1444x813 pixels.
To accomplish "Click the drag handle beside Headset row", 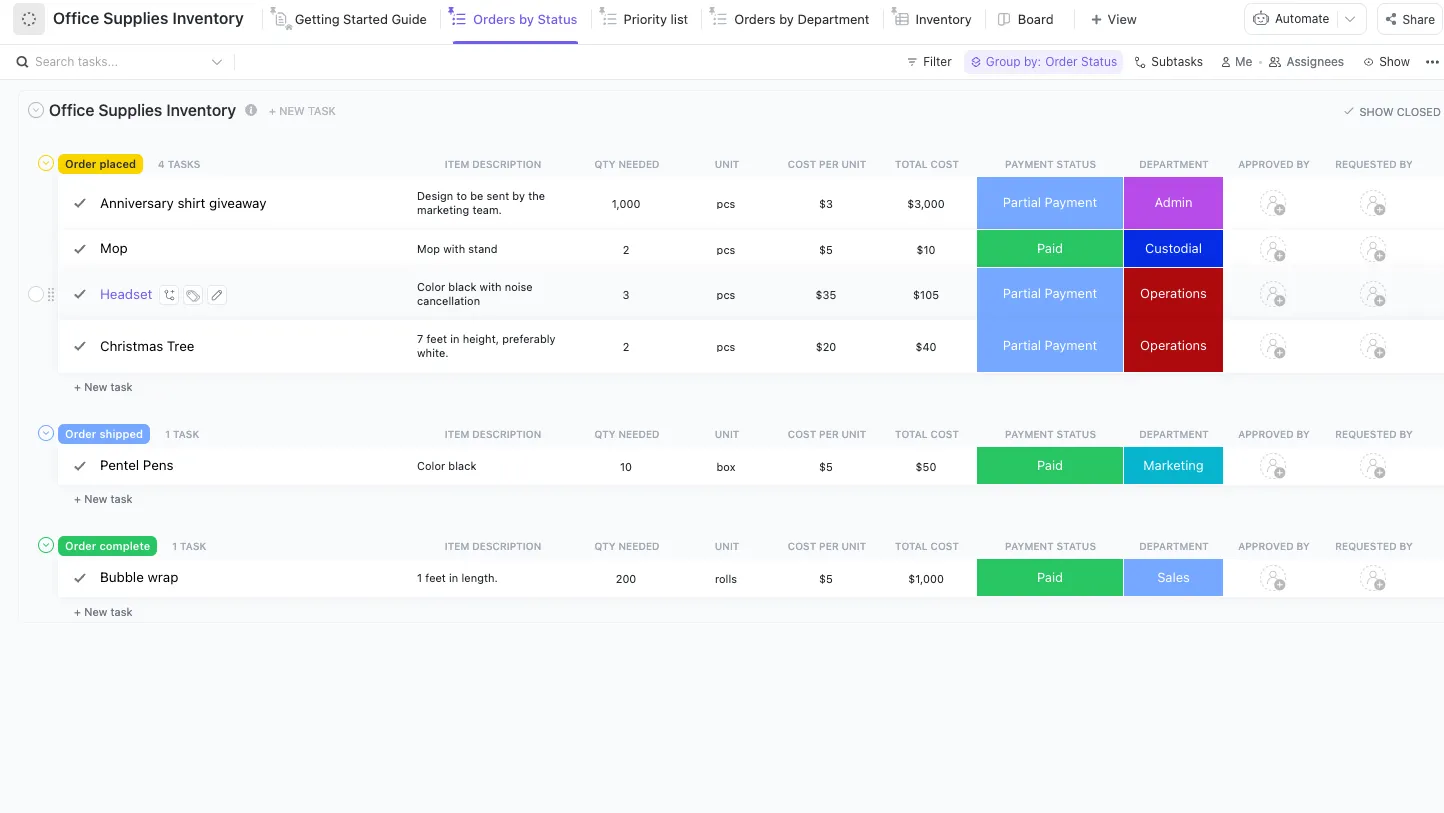I will [52, 295].
